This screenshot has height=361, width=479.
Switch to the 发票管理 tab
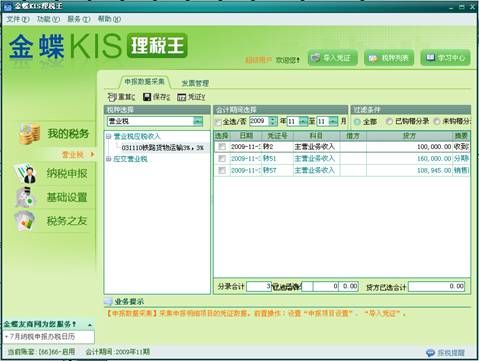195,83
